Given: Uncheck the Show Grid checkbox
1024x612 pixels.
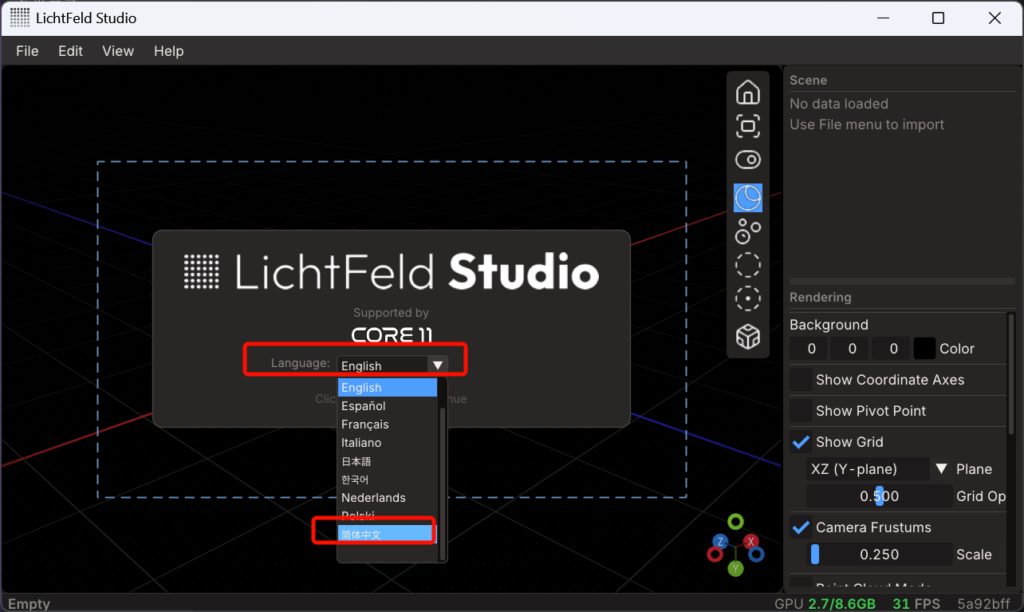Looking at the screenshot, I should point(801,442).
